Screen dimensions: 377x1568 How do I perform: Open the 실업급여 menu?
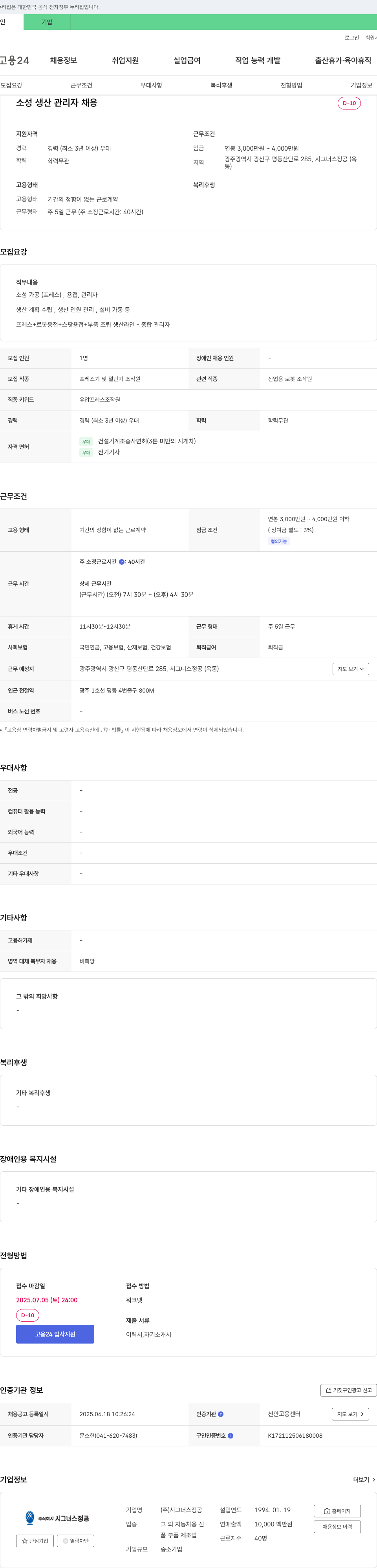pos(187,60)
